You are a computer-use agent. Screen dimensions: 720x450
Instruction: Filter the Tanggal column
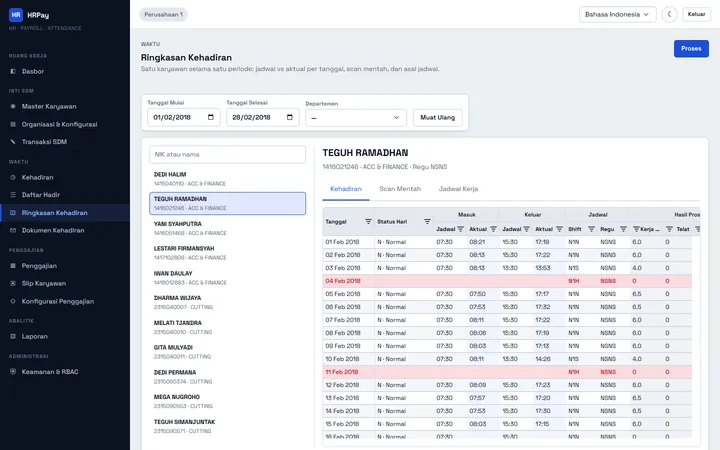(x=368, y=221)
